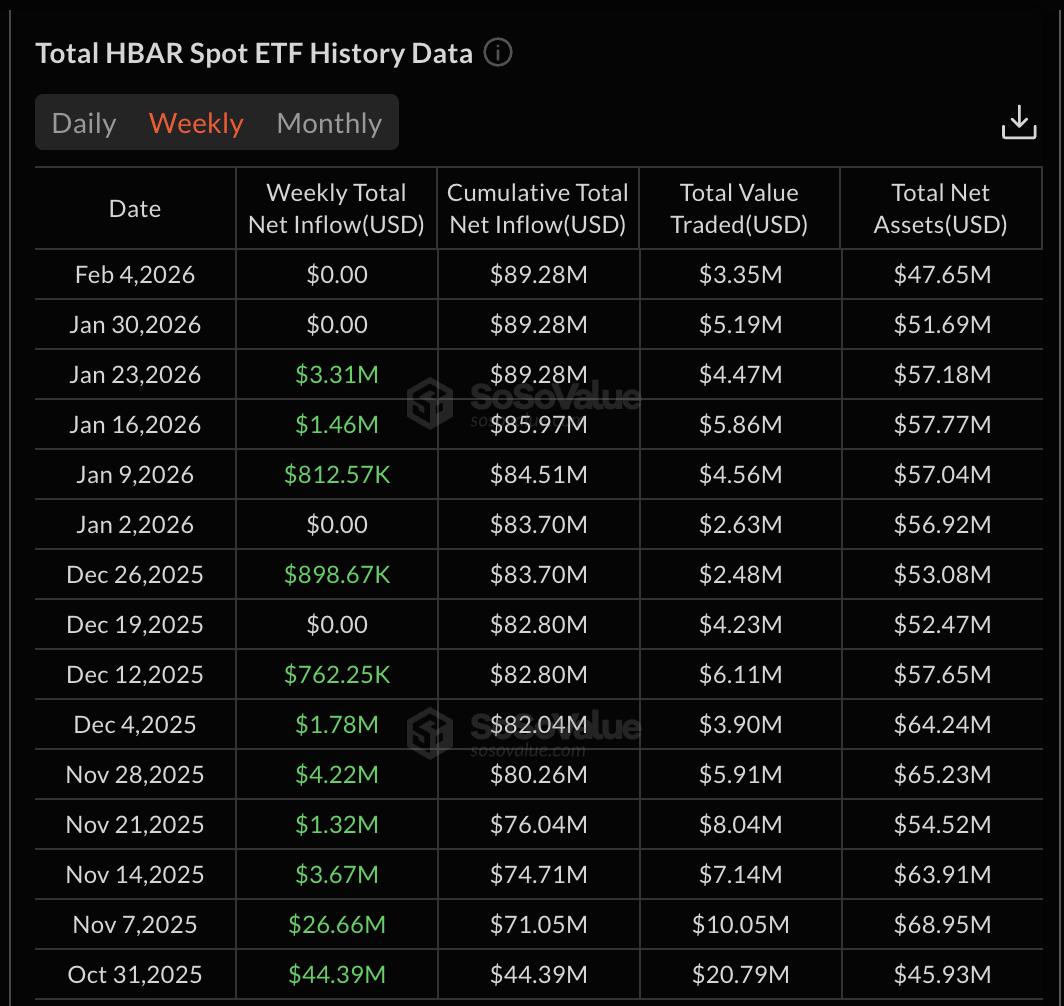Viewport: 1064px width, 1006px height.
Task: Click the download arrow icon at top right
Action: [1020, 121]
